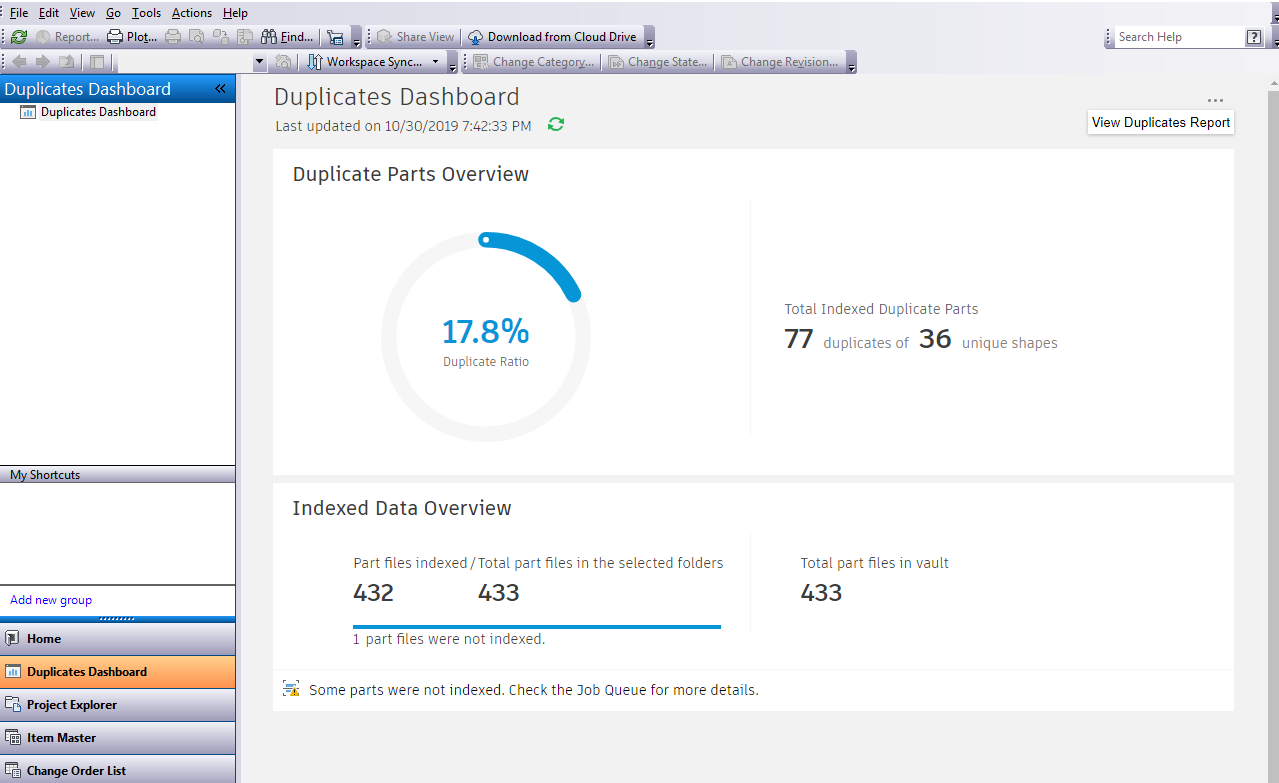1279x783 pixels.
Task: Open the Tools menu
Action: (x=146, y=13)
